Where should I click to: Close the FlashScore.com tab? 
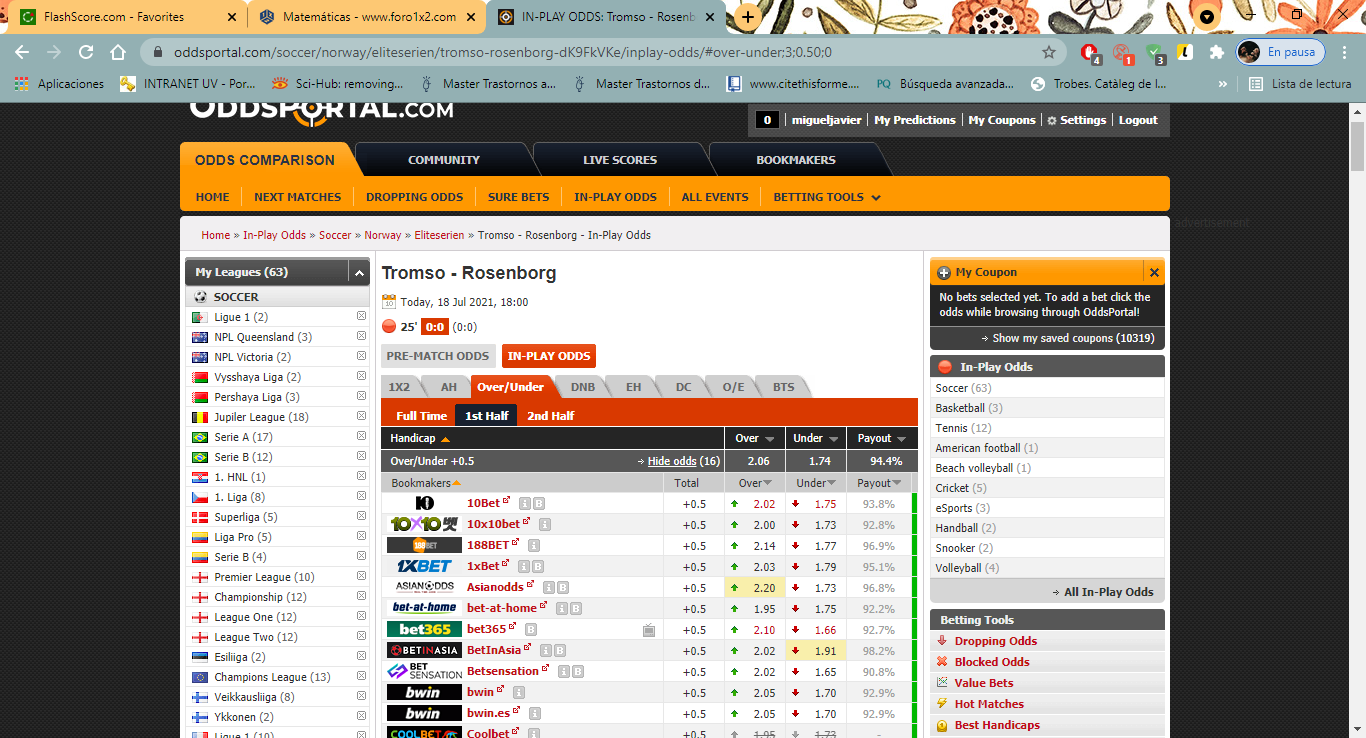232,17
